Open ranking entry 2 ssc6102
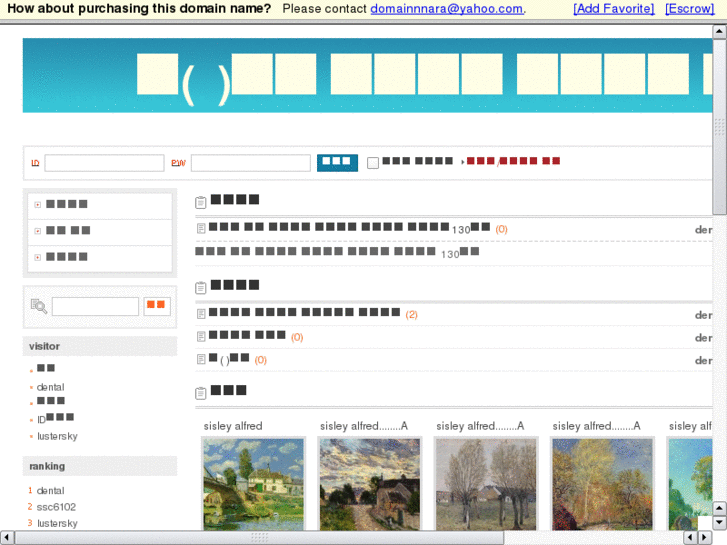Screen dimensions: 727x545 click(x=56, y=507)
